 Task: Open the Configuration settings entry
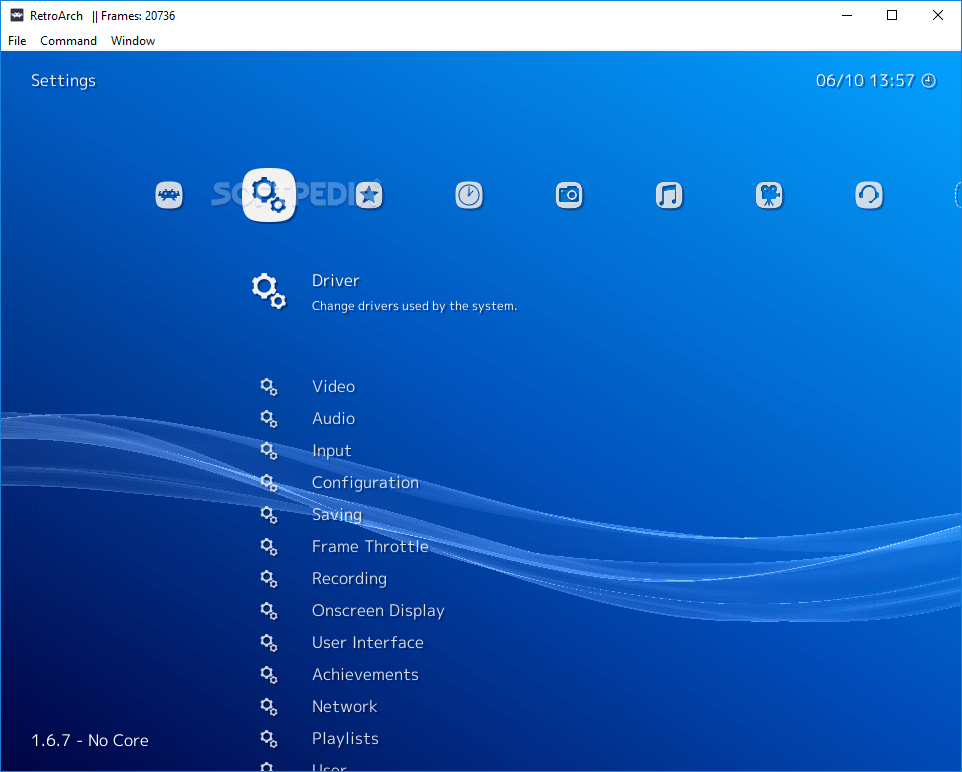[365, 482]
